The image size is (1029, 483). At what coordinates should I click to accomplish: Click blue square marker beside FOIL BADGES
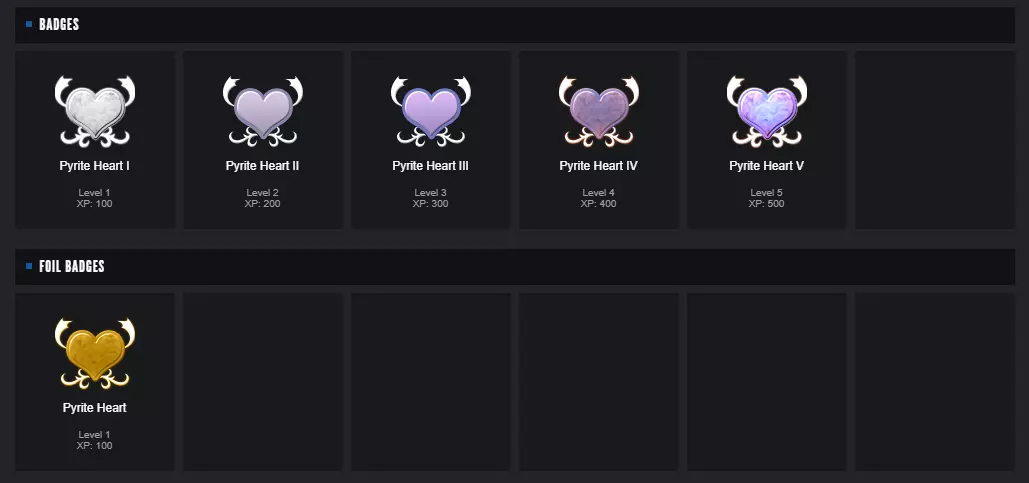29,266
